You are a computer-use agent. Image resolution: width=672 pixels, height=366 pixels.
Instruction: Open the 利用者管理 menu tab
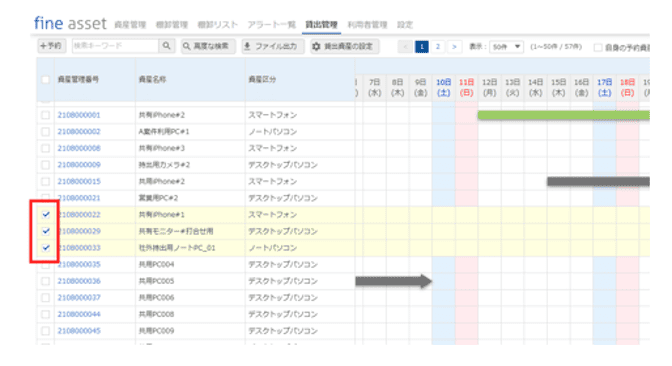click(x=367, y=25)
